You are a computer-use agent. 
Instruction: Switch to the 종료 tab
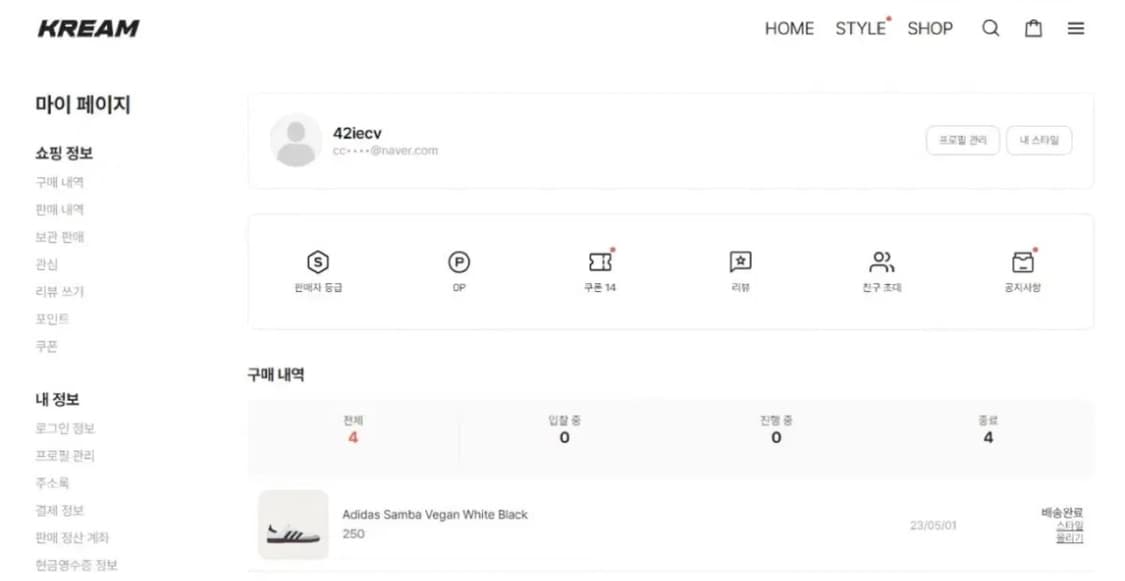(x=988, y=430)
